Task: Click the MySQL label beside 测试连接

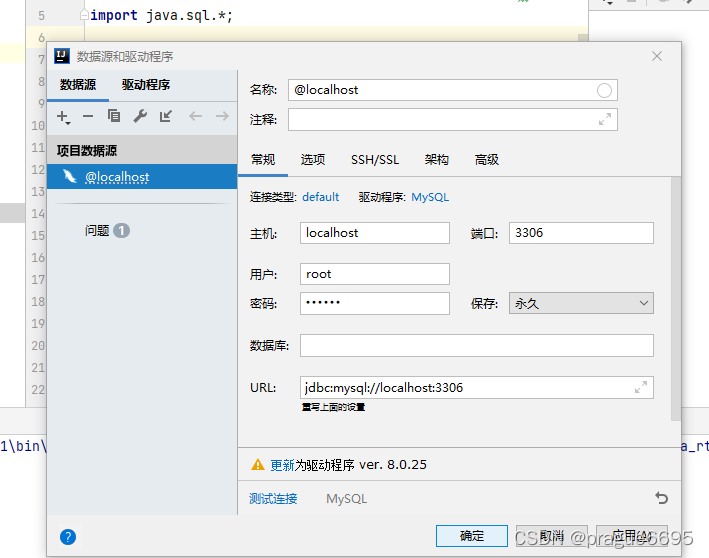Action: coord(346,498)
